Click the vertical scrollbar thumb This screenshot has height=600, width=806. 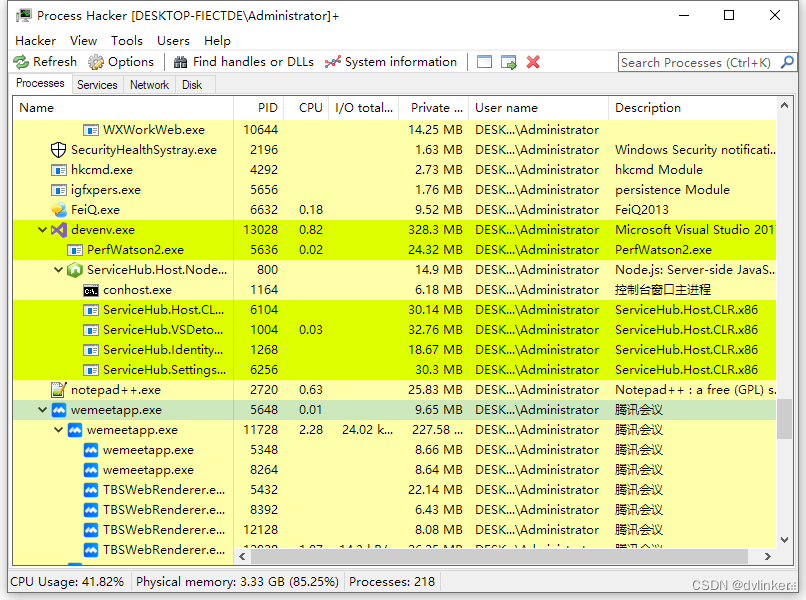[x=784, y=420]
